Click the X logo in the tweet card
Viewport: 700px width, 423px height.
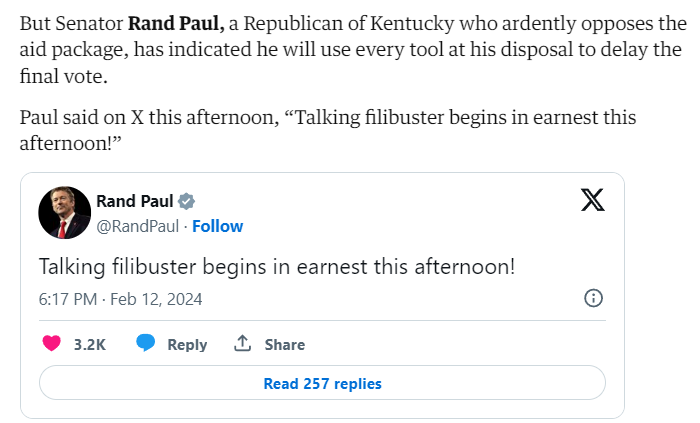coord(592,201)
